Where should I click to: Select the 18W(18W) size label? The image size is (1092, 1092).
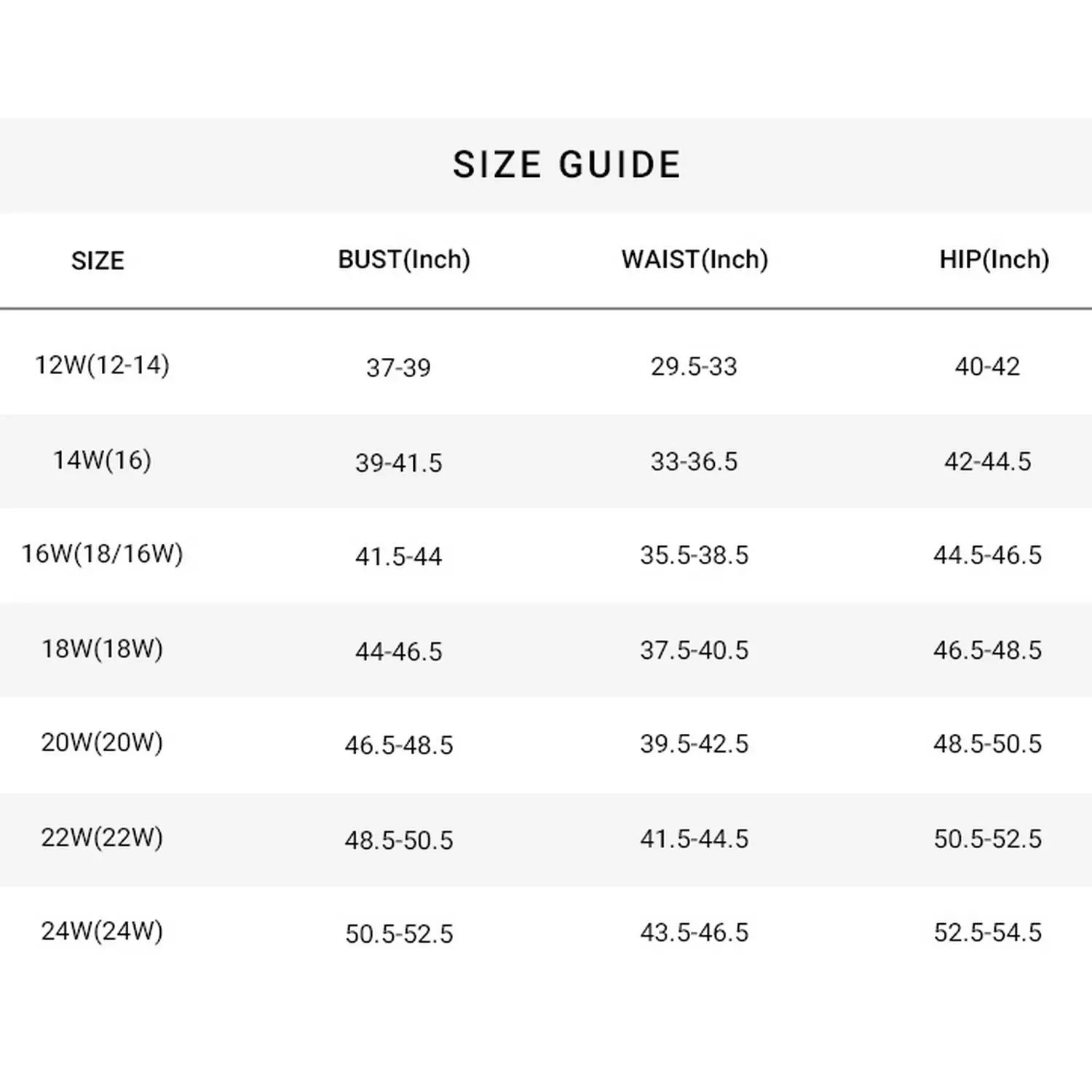pyautogui.click(x=102, y=649)
